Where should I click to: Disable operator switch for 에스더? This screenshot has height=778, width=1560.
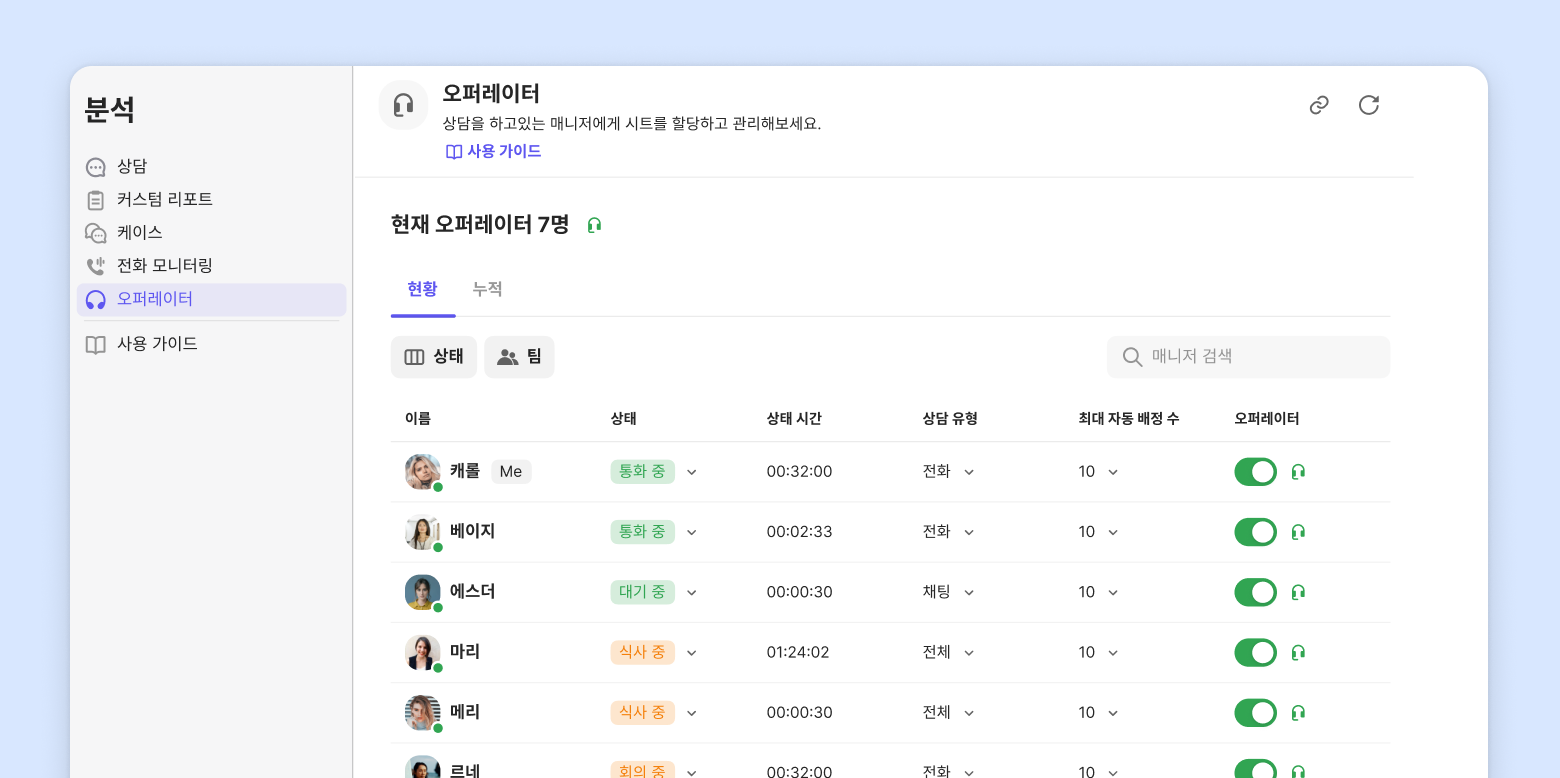click(x=1255, y=592)
